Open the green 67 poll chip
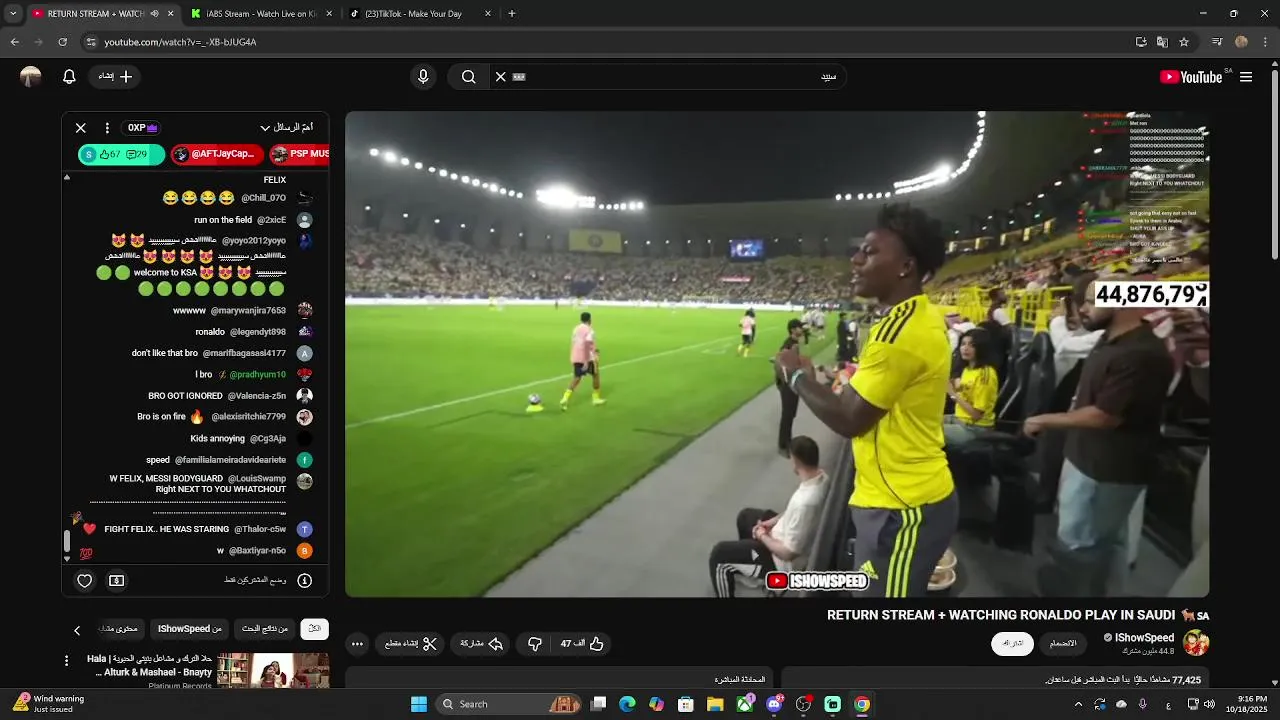 pyautogui.click(x=121, y=154)
